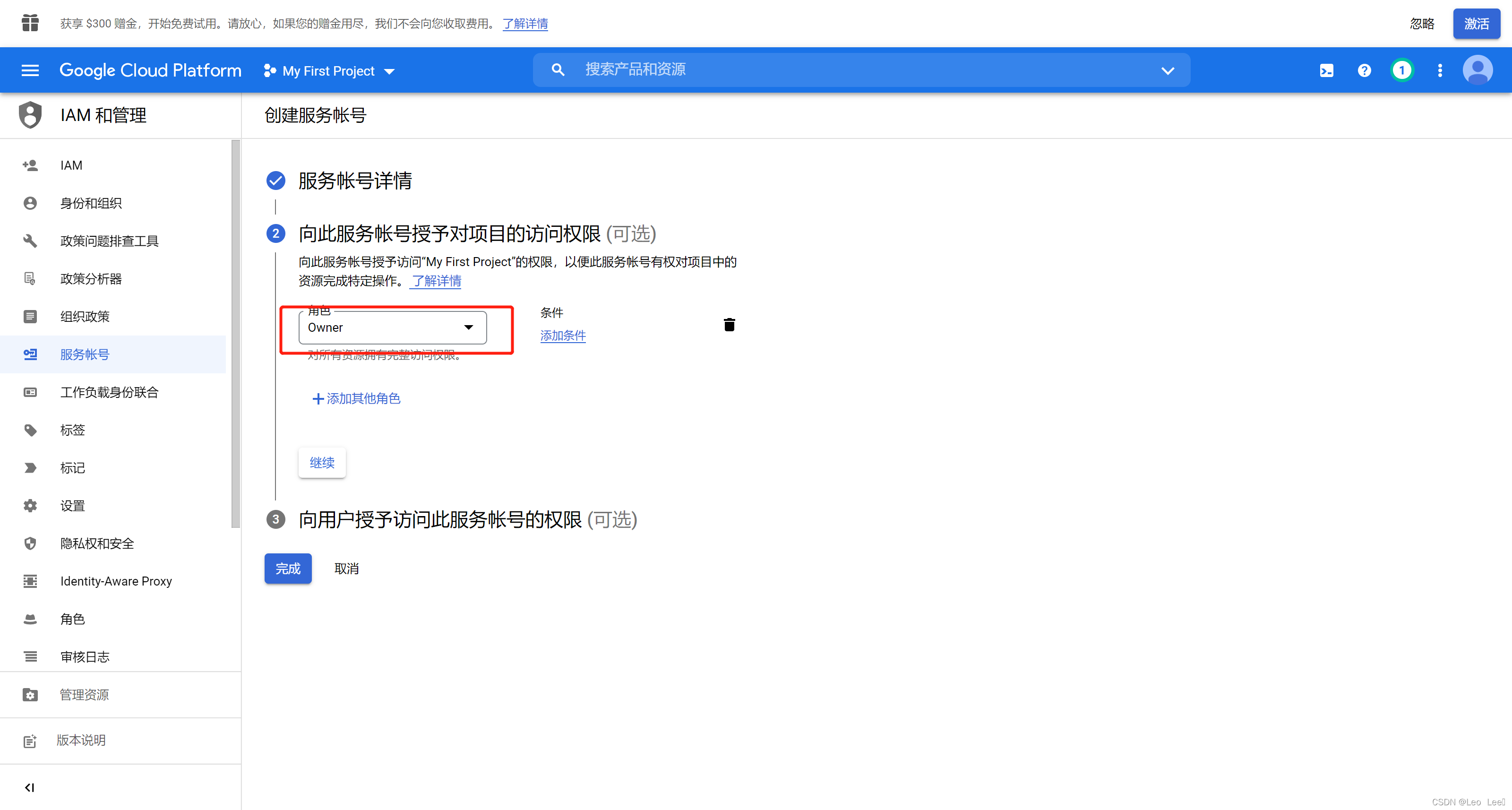Click the delete trash icon for role

click(730, 324)
